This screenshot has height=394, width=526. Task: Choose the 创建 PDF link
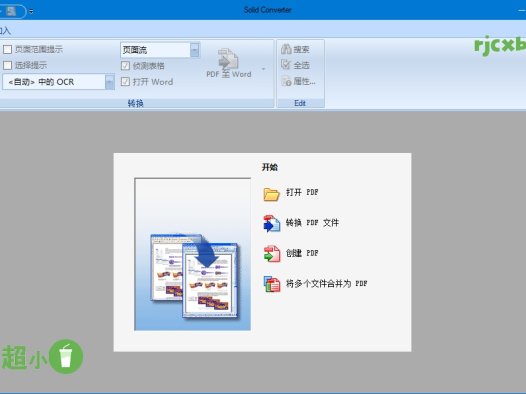[302, 253]
